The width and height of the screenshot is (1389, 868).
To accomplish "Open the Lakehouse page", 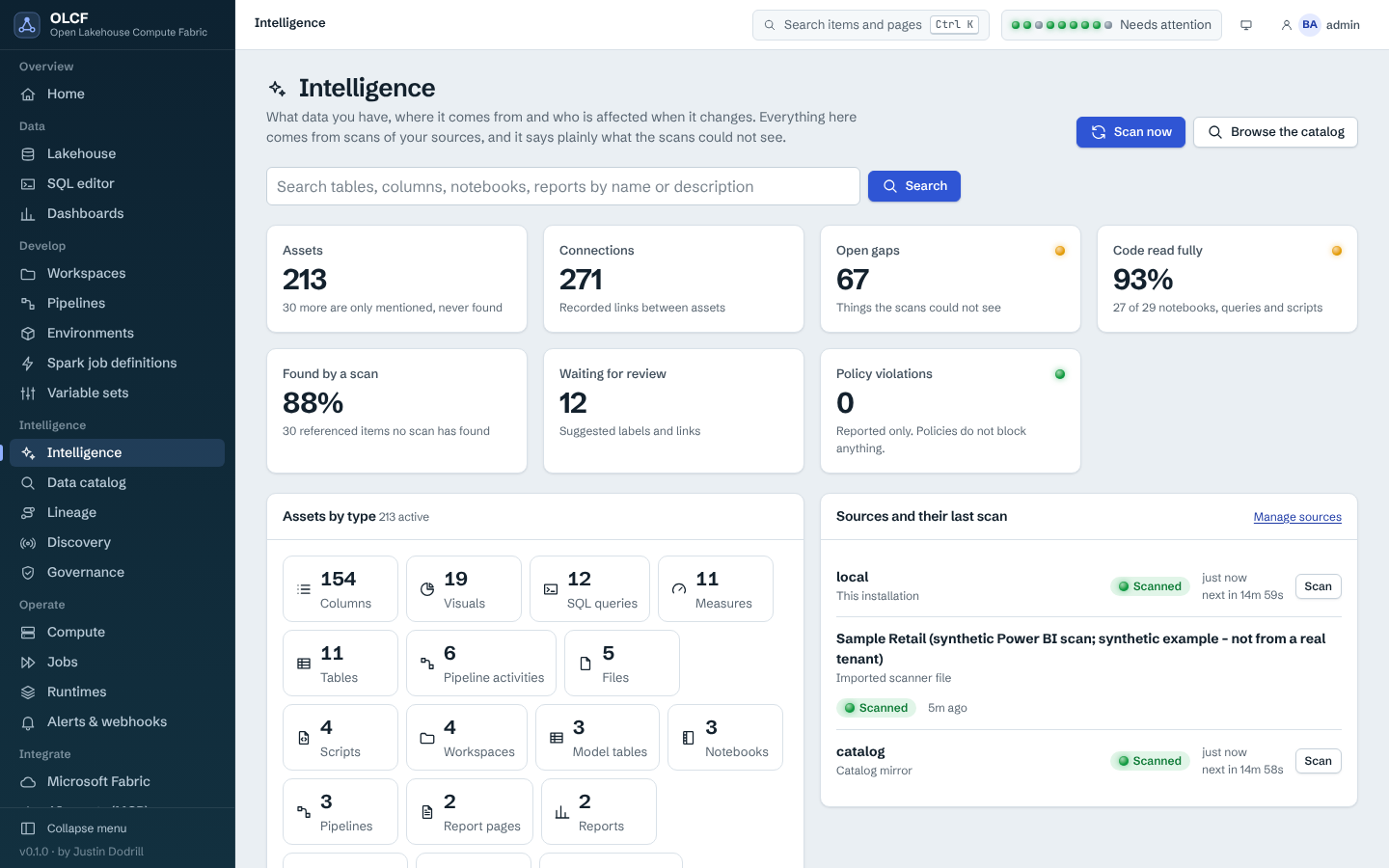I will coord(117,153).
